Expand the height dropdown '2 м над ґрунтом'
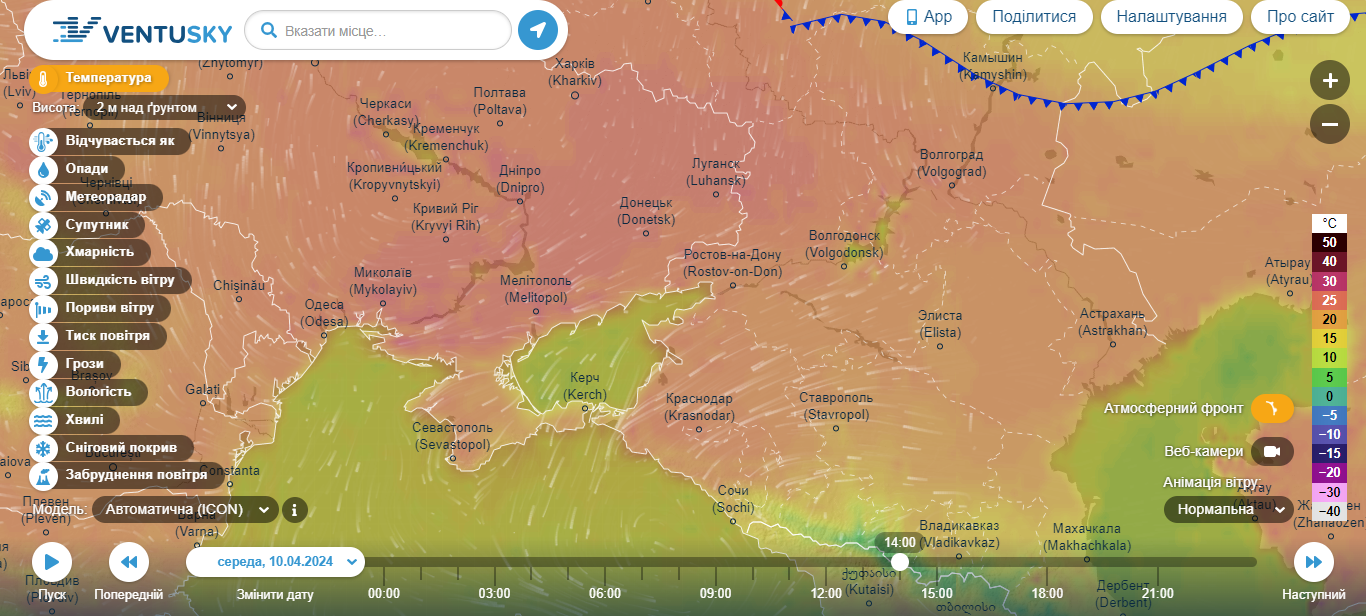Viewport: 1366px width, 616px height. (x=166, y=107)
